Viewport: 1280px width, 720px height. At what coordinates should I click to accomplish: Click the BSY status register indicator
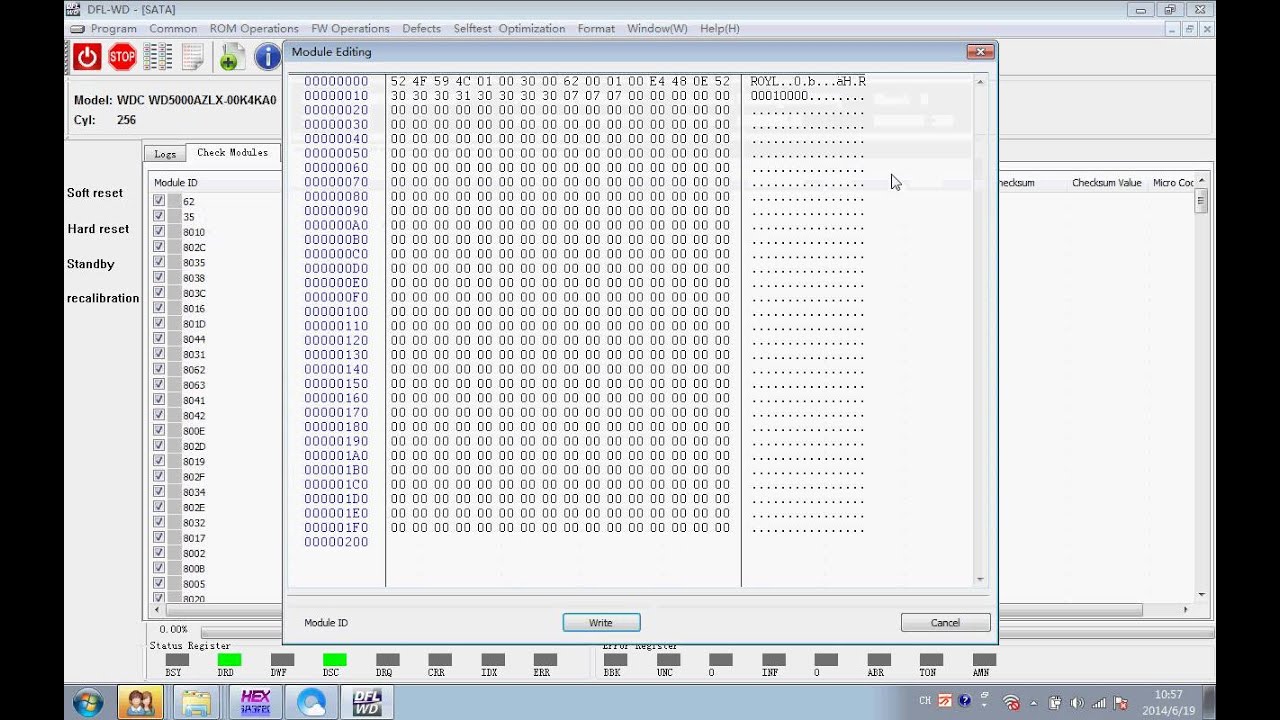[x=177, y=660]
